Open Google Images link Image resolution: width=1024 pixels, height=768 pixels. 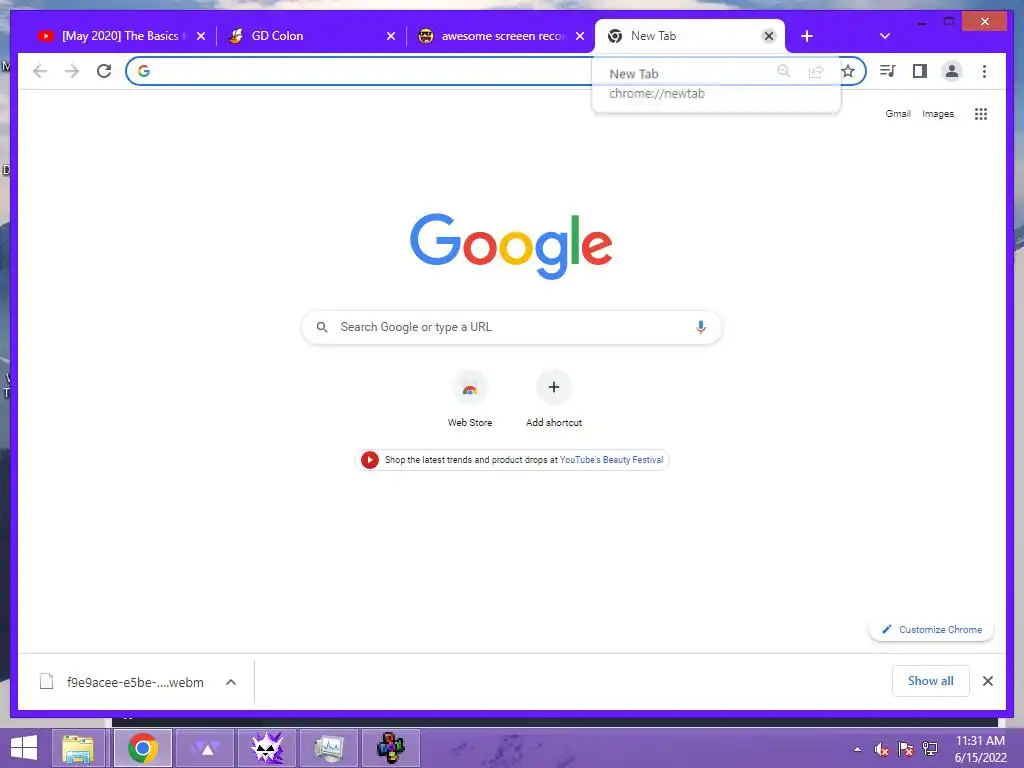pos(938,114)
